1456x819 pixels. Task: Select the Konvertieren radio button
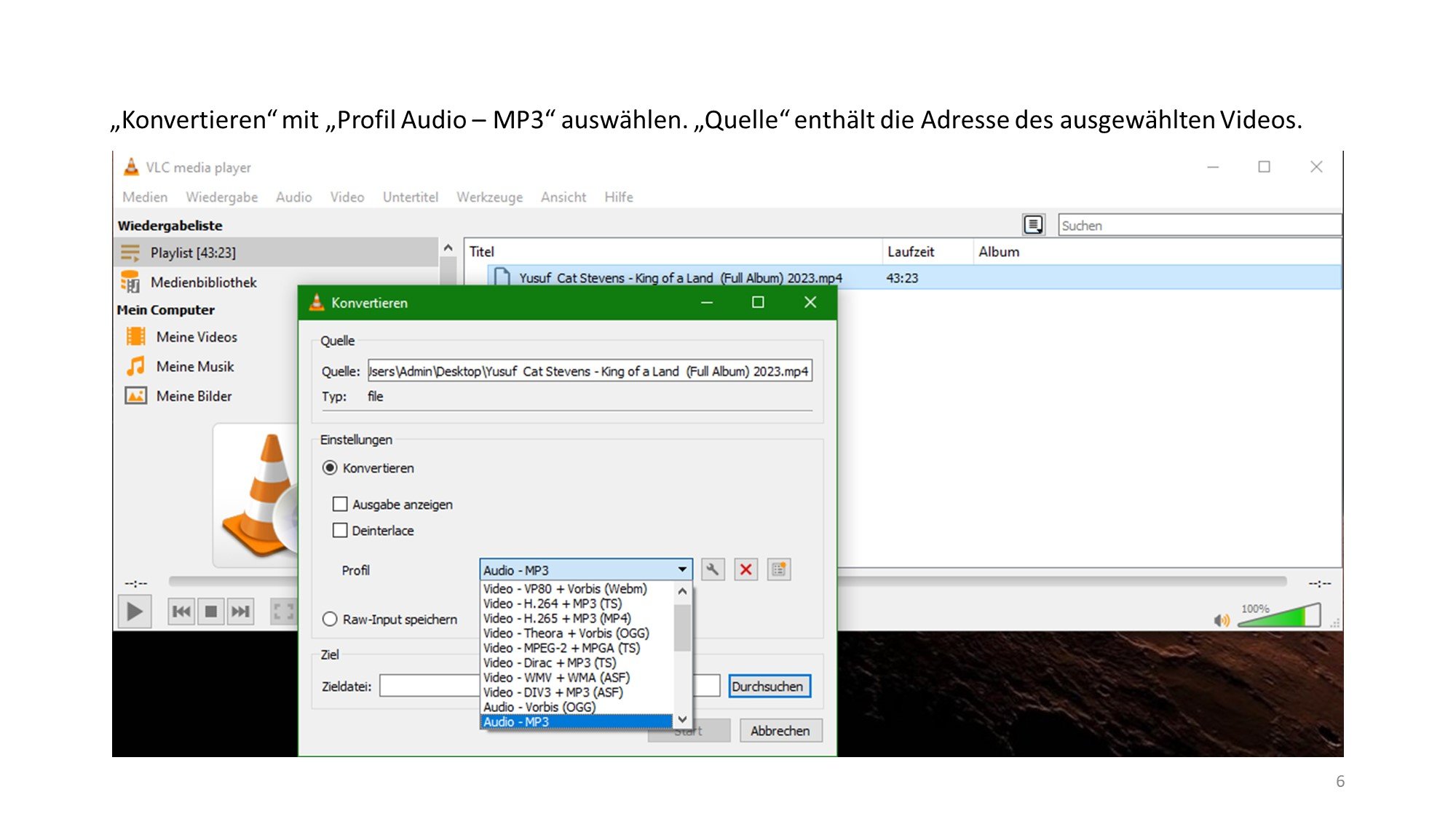coord(330,468)
